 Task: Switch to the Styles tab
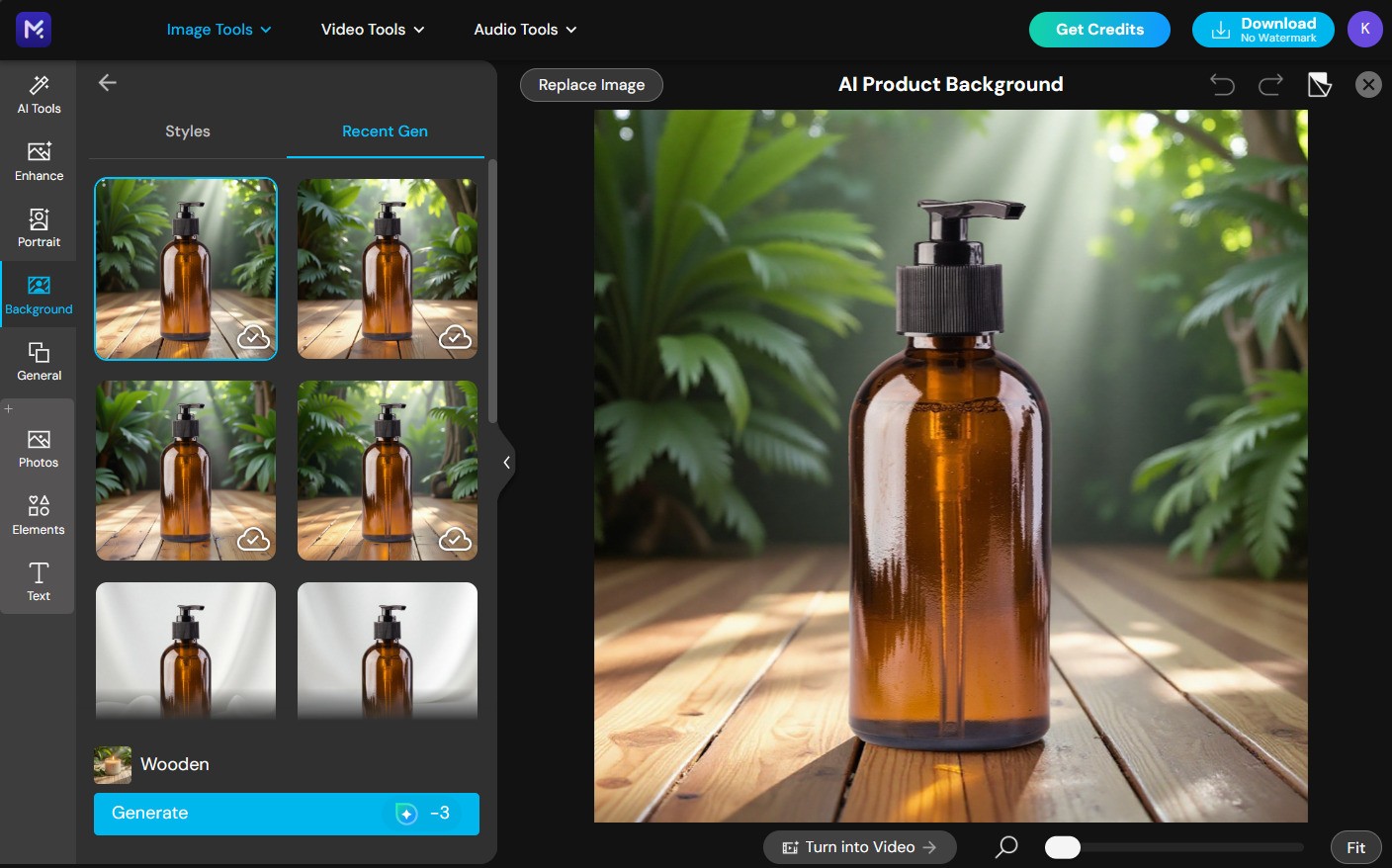187,130
